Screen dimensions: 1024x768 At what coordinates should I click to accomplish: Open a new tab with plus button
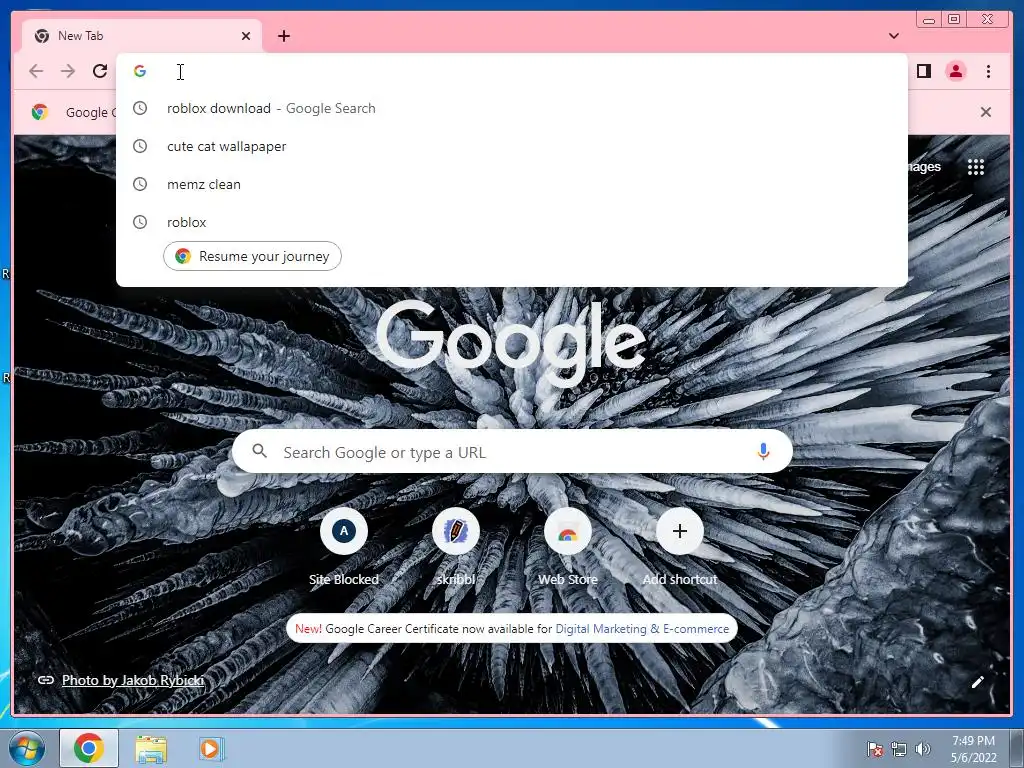point(283,36)
